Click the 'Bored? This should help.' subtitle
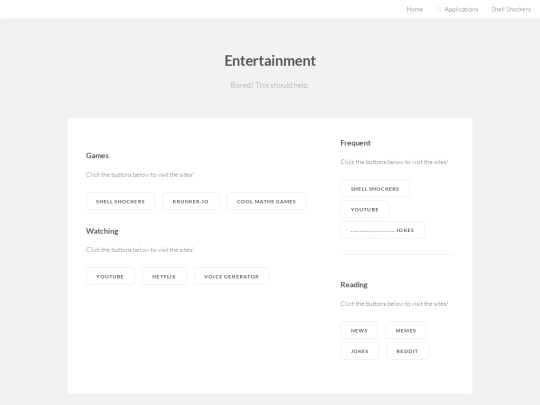540x405 pixels. 270,85
